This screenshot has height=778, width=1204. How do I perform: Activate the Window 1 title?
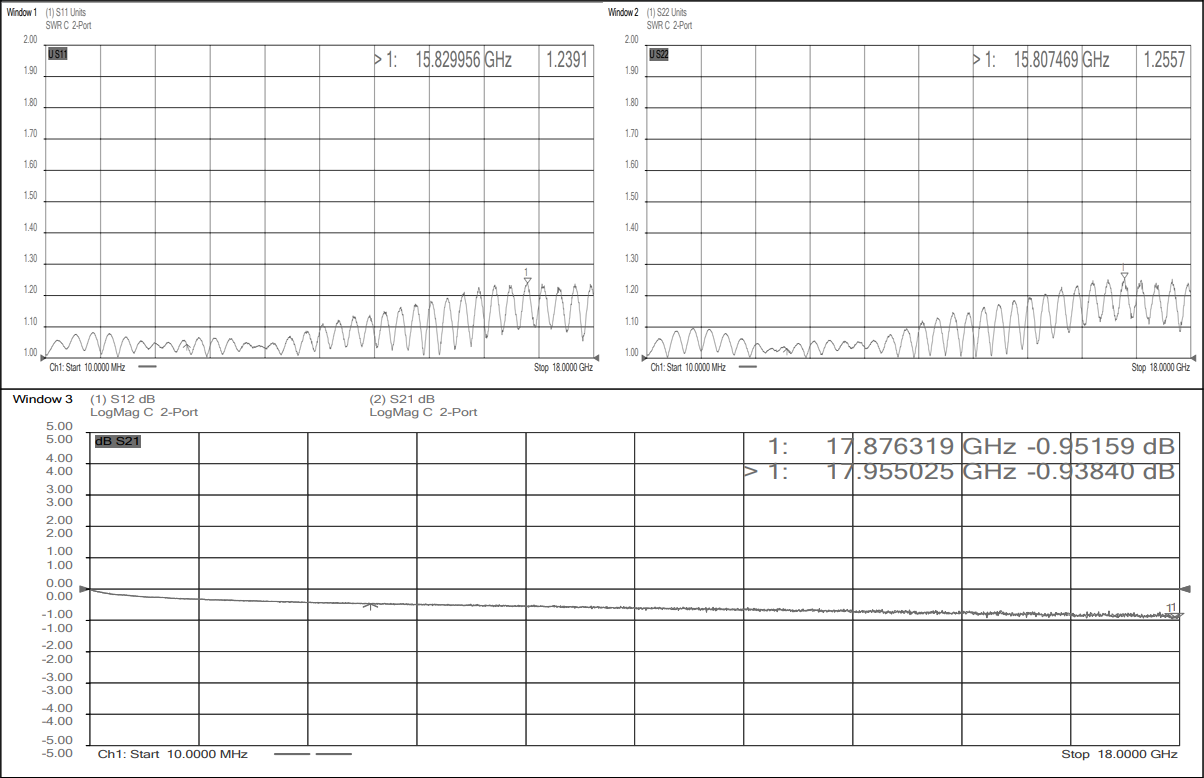click(22, 12)
